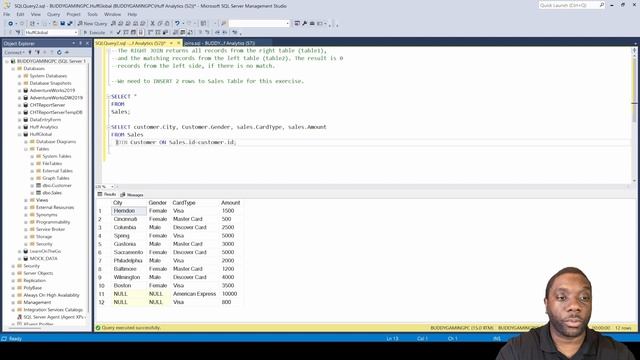Image resolution: width=640 pixels, height=360 pixels.
Task: Click the AdventureWorks2019 database icon
Action: click(x=26, y=91)
